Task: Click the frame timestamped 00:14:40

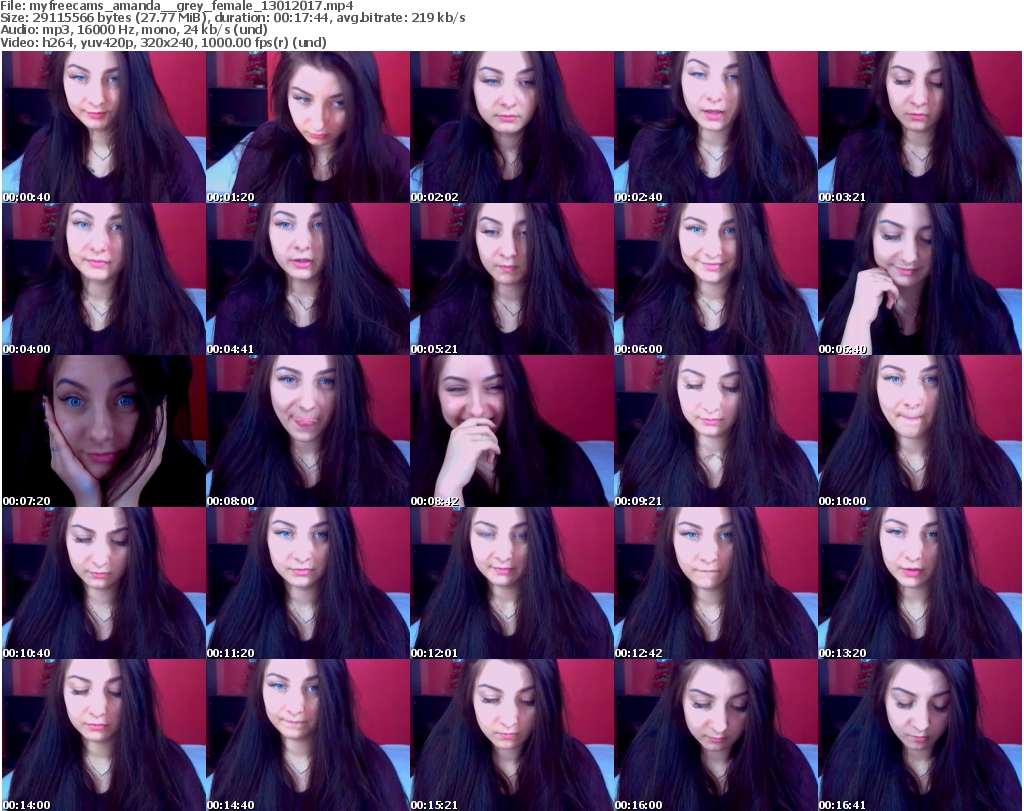Action: 308,735
